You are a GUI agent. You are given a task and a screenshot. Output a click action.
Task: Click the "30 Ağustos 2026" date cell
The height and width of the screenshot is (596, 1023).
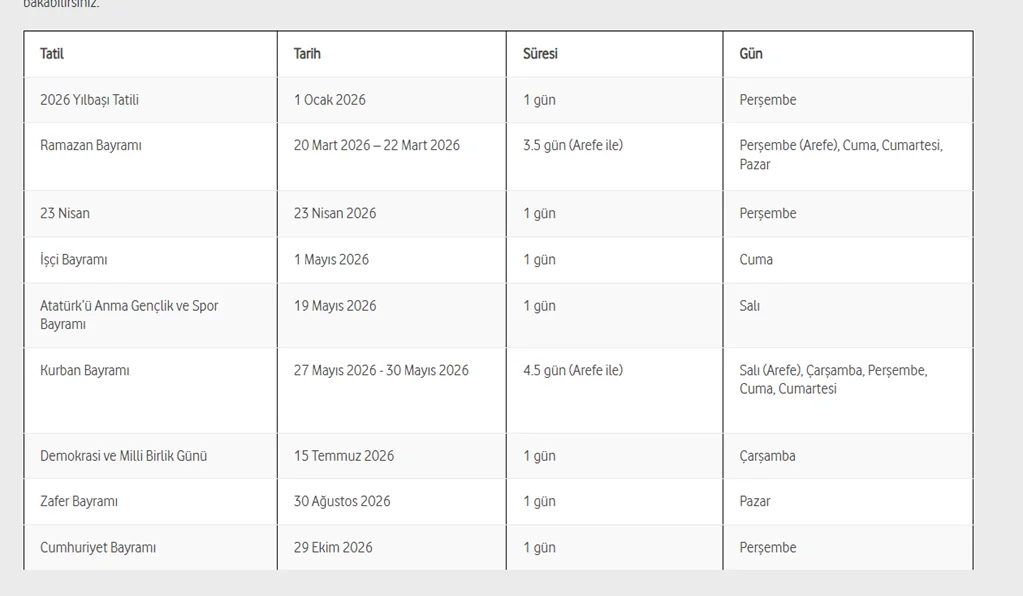342,502
